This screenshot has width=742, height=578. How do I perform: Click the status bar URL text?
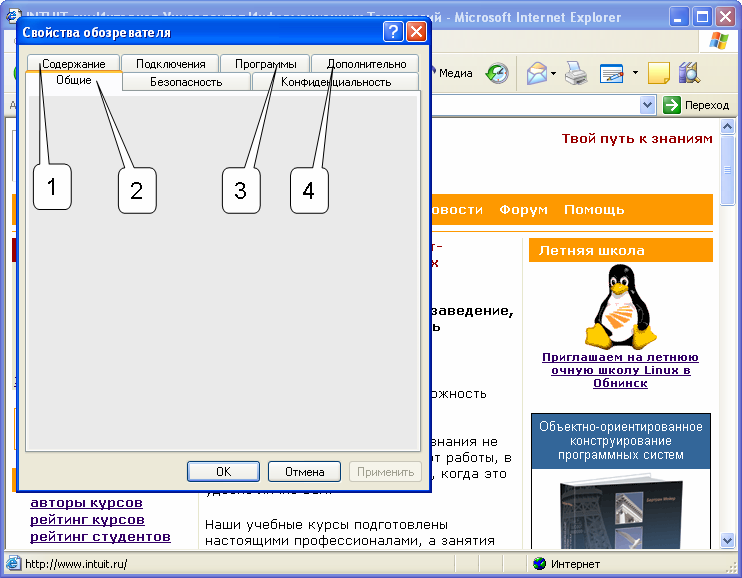tap(76, 564)
